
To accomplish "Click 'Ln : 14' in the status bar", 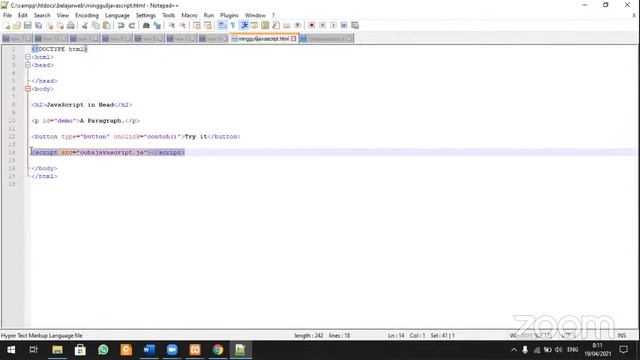I will (x=396, y=336).
